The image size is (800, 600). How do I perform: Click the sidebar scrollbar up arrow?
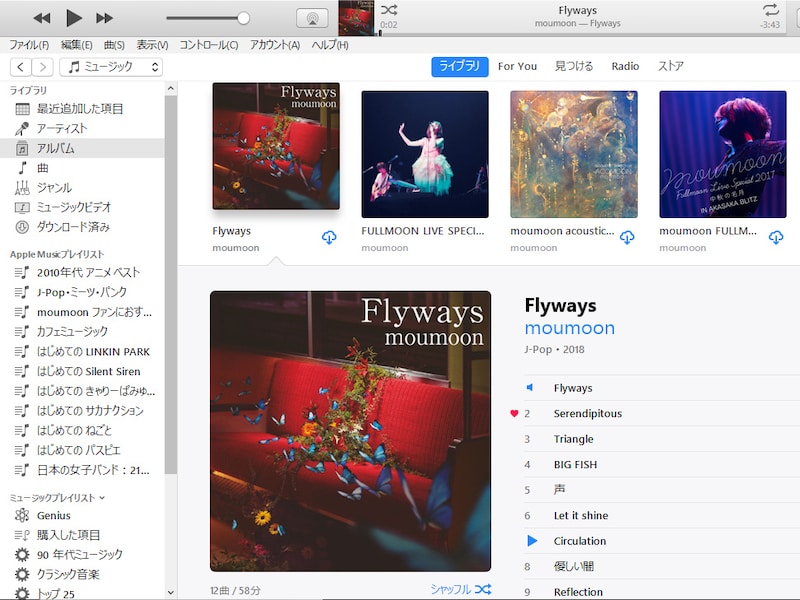point(171,88)
